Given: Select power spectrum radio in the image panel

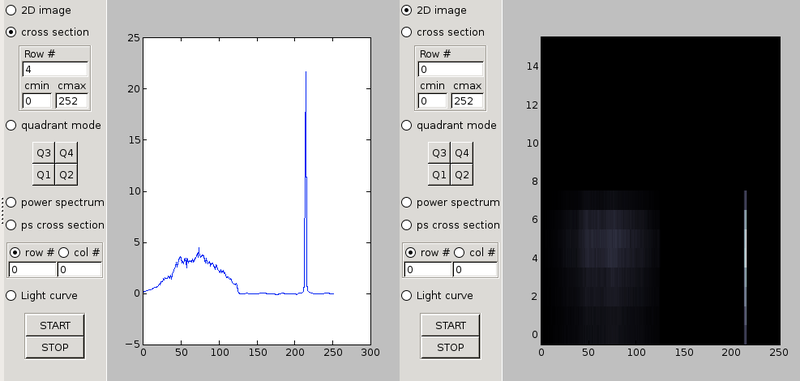Looking at the screenshot, I should 406,202.
